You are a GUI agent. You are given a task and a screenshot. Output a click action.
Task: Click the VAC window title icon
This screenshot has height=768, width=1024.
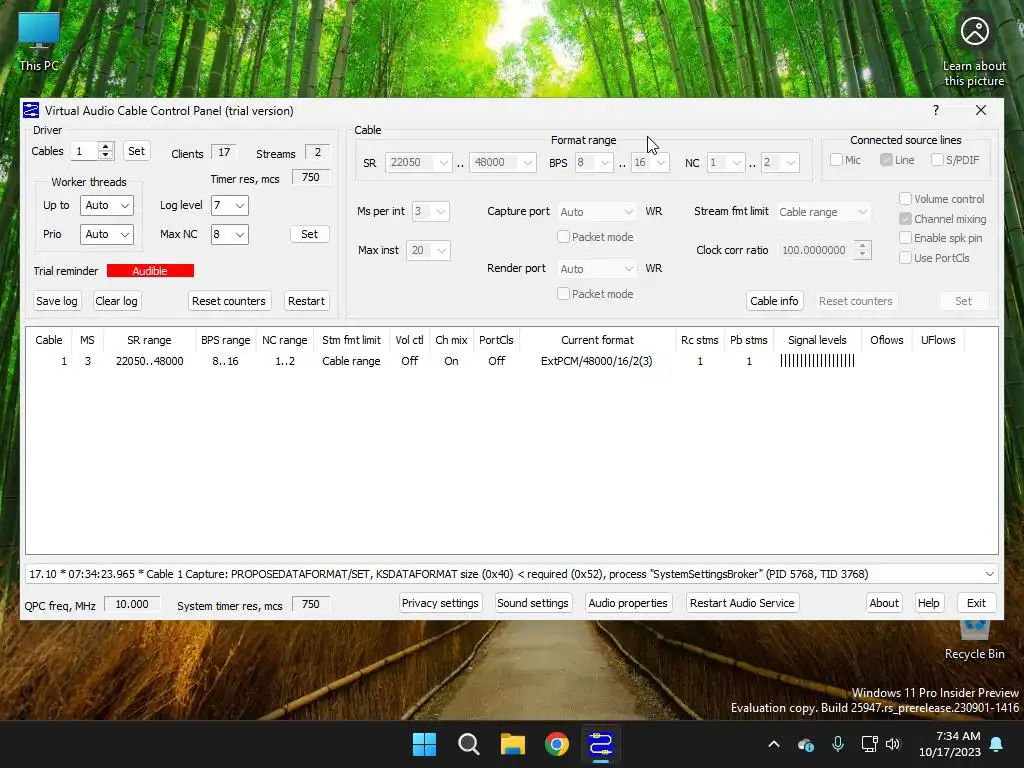[x=31, y=110]
